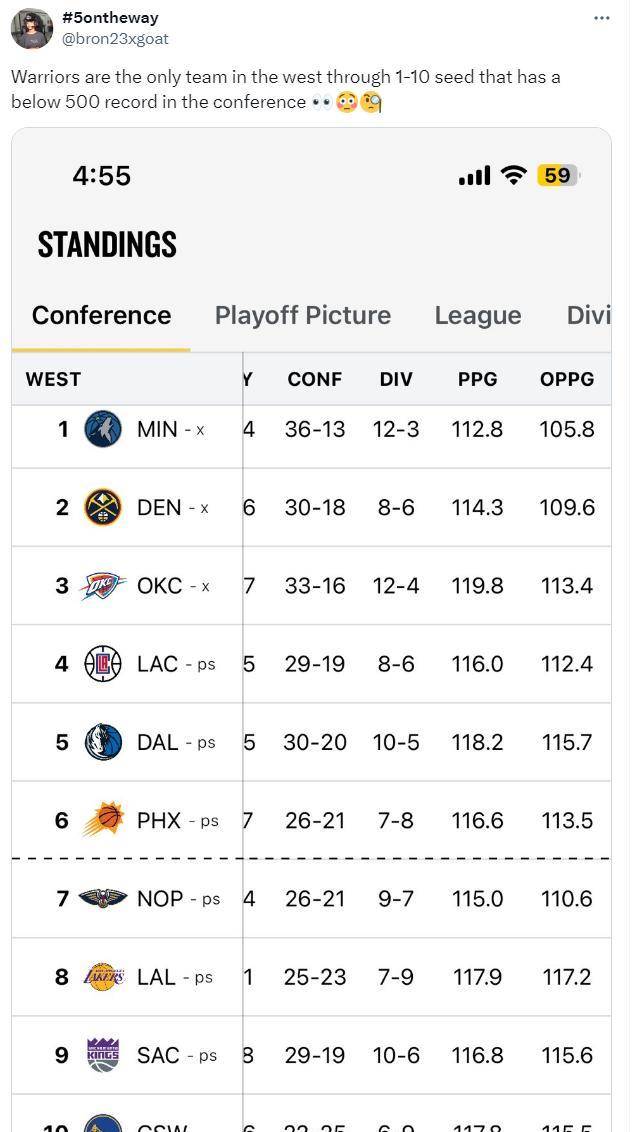Tap the Lakers logo
The height and width of the screenshot is (1132, 632).
click(x=103, y=976)
